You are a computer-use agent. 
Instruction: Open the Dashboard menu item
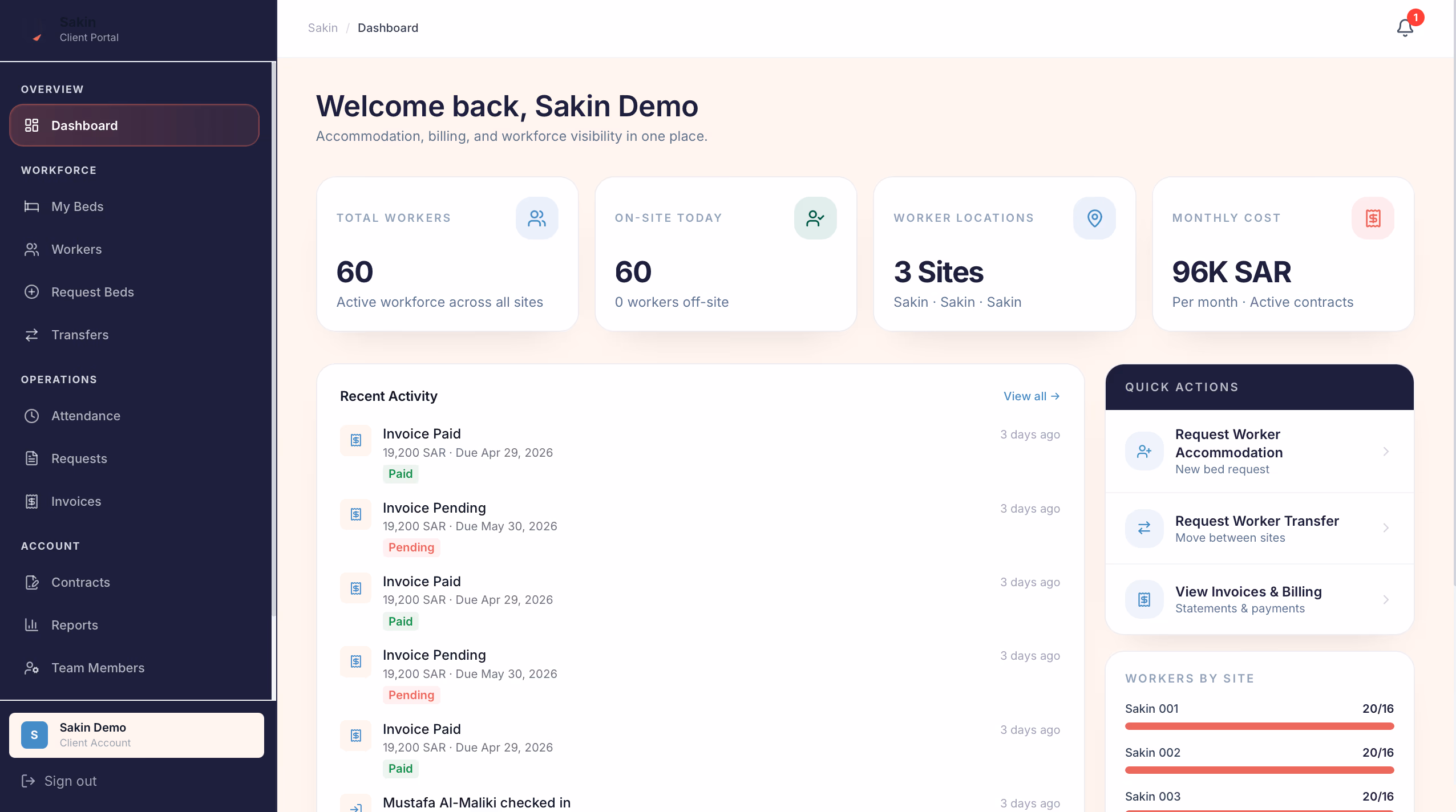[134, 125]
